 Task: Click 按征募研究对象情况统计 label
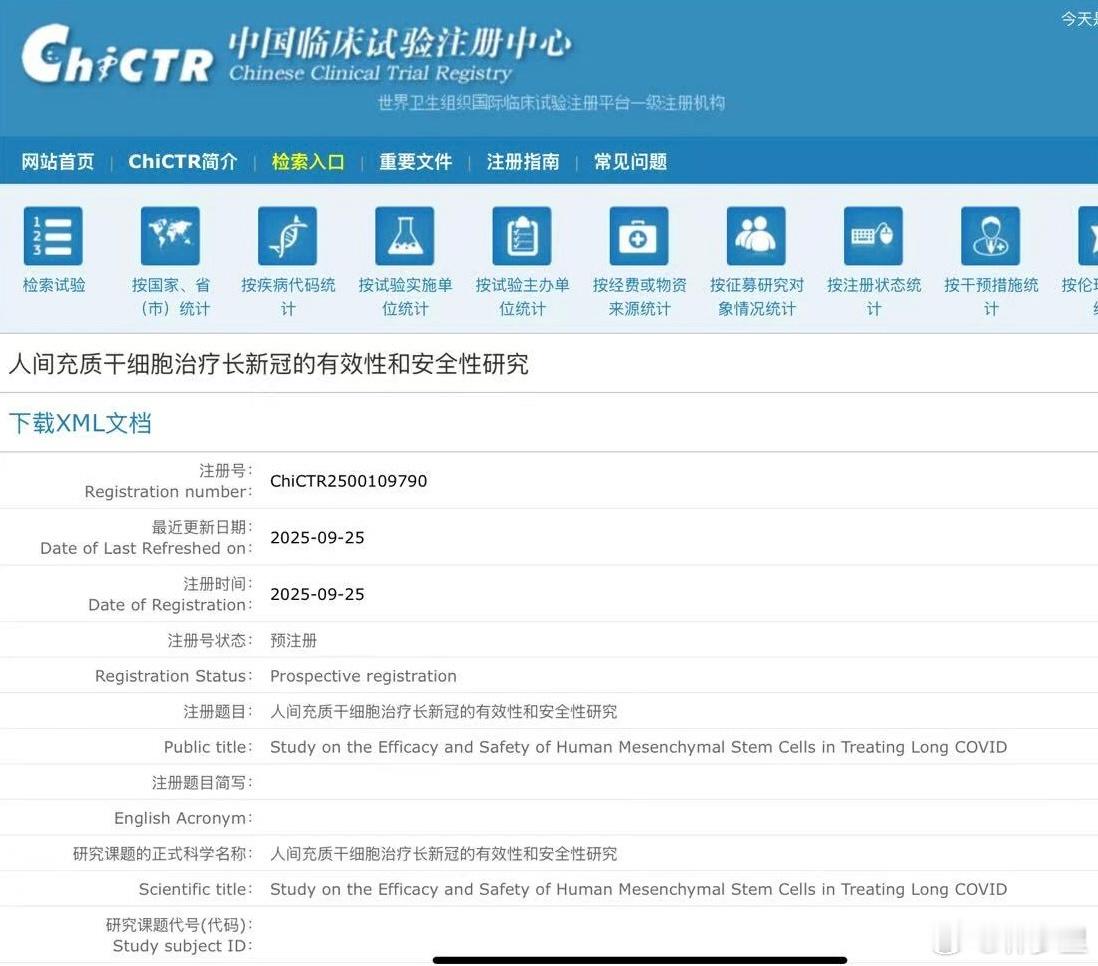click(757, 297)
